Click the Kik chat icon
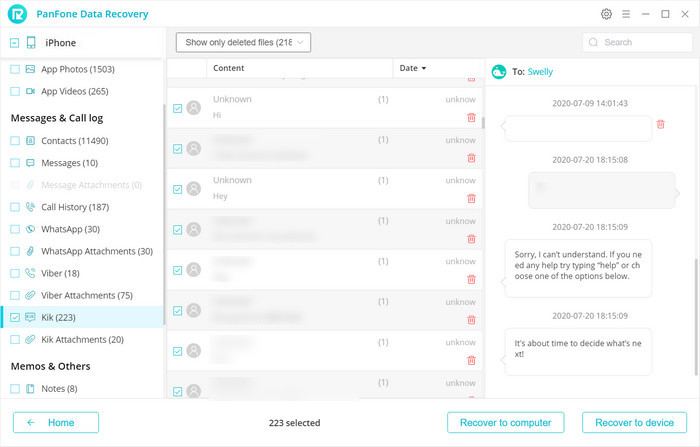The image size is (700, 447). (30, 317)
